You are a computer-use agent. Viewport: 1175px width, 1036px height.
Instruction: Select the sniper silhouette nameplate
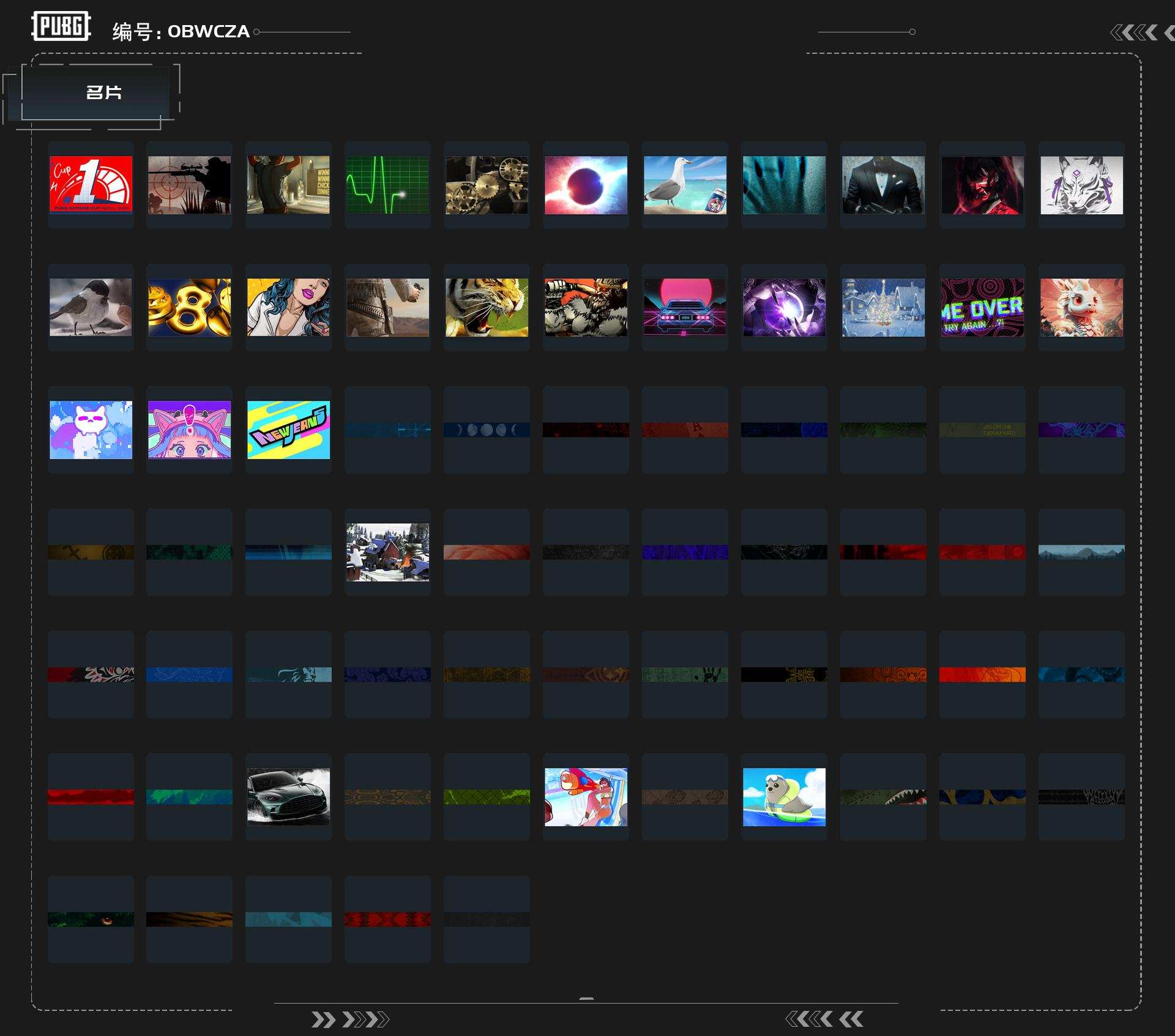[x=190, y=185]
